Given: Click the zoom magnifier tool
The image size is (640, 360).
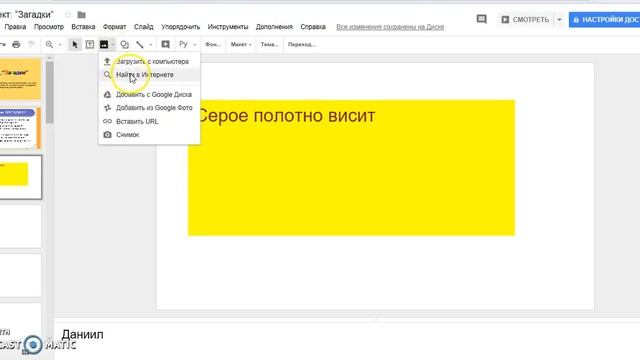Looking at the screenshot, I should point(49,44).
